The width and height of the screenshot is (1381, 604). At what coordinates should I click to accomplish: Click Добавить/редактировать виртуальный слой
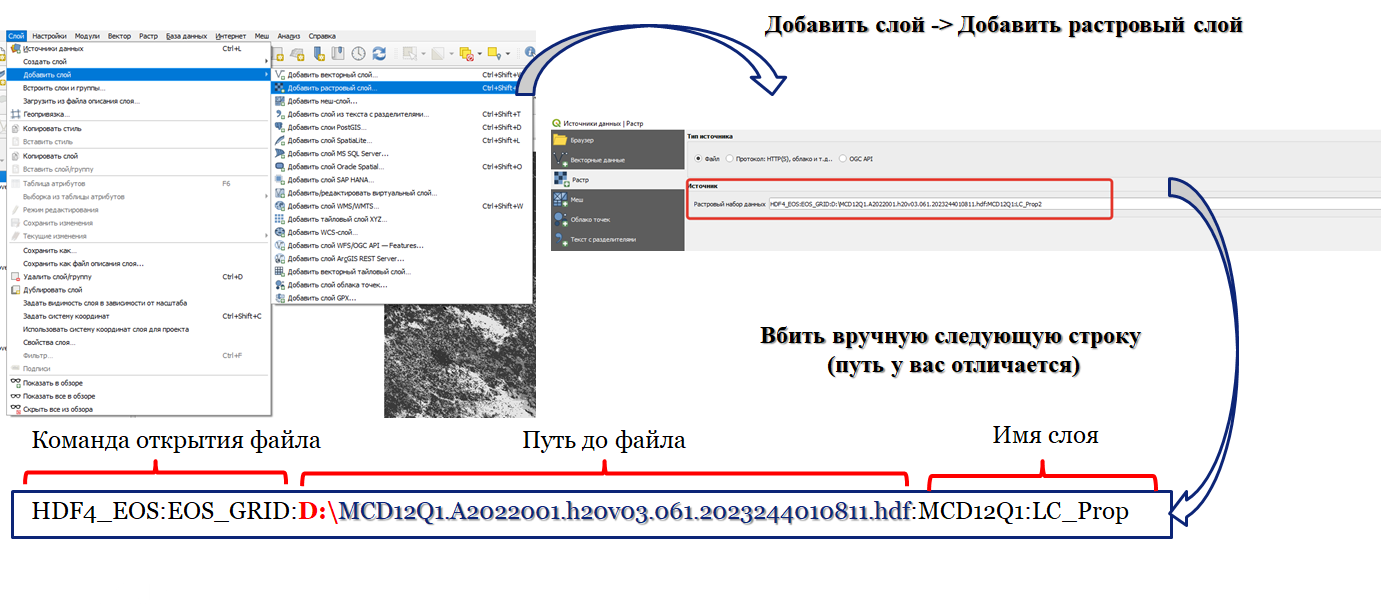coord(403,192)
